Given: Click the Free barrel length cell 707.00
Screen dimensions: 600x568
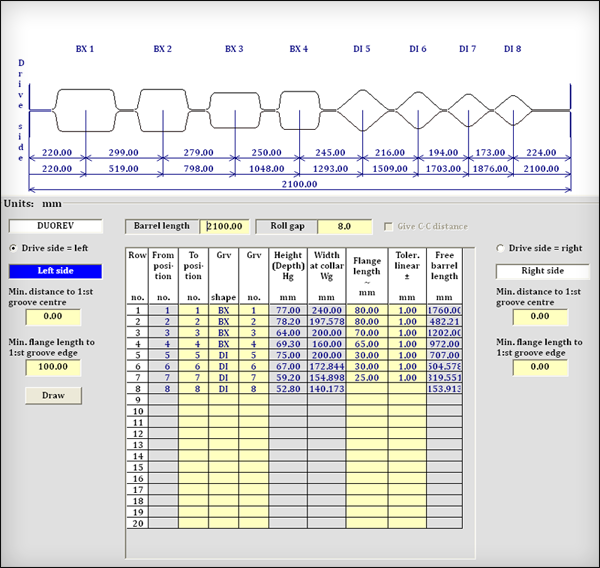Looking at the screenshot, I should tap(444, 355).
